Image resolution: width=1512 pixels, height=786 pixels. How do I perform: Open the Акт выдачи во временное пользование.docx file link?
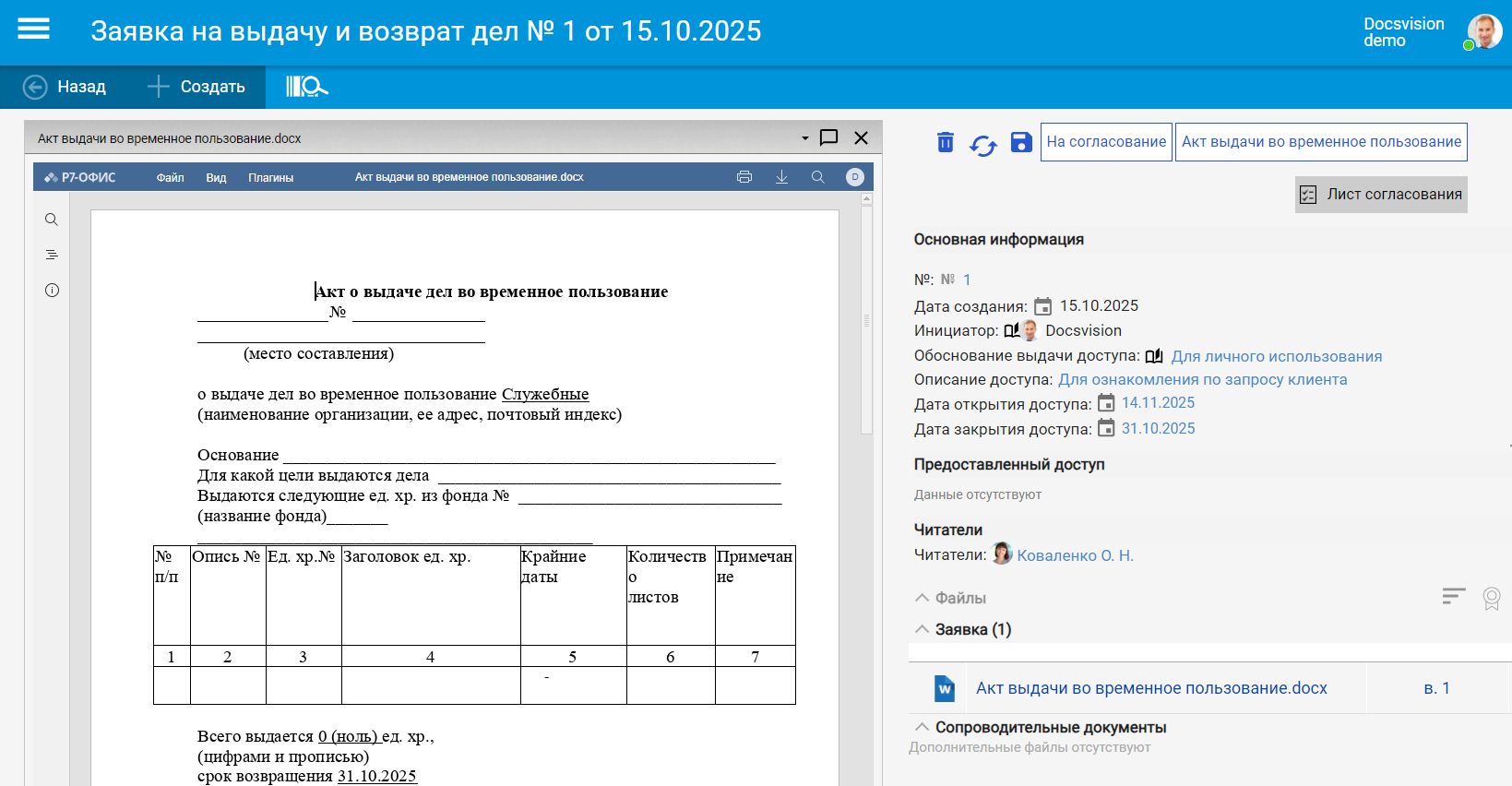(x=1150, y=688)
